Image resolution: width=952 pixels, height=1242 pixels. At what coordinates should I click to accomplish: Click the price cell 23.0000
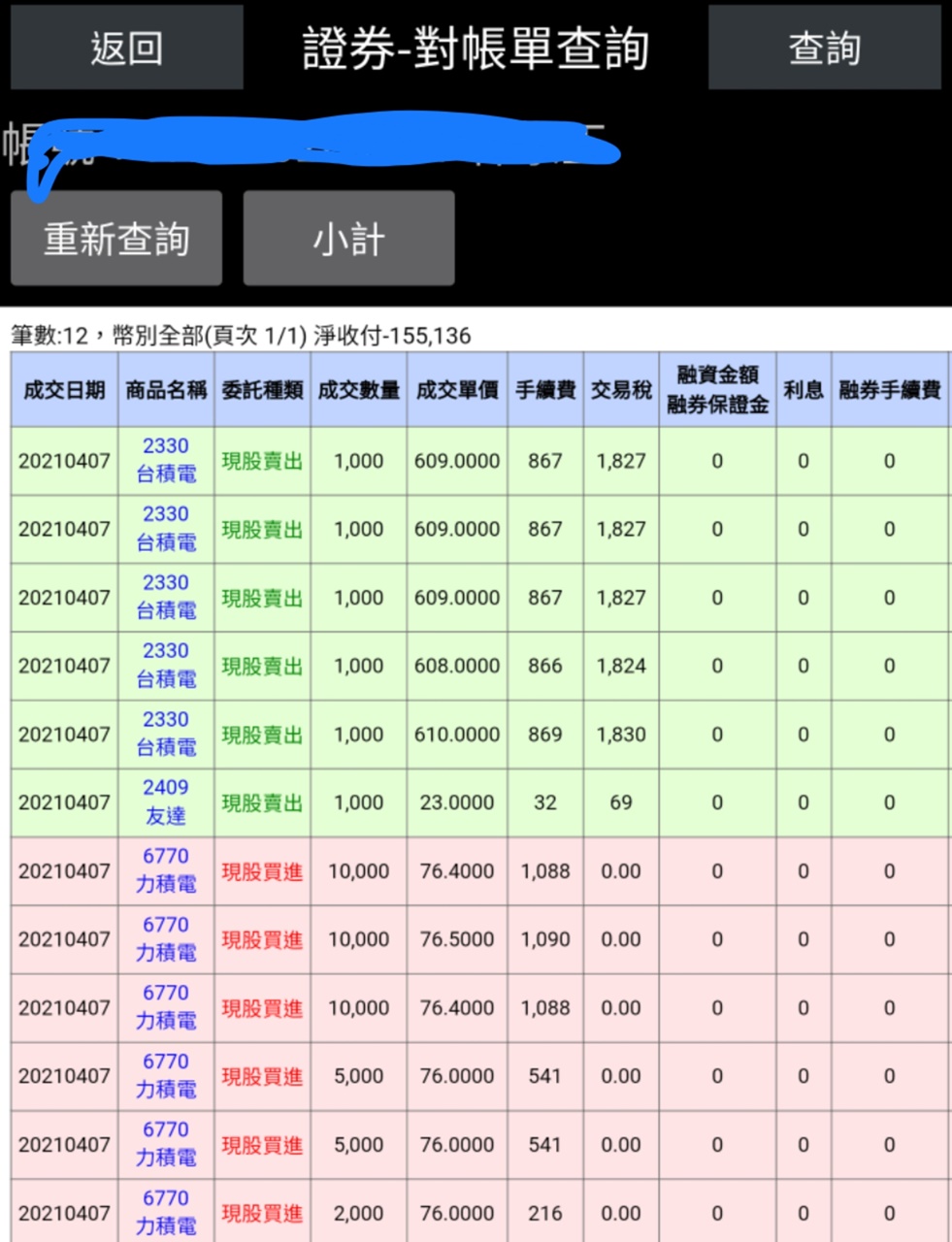point(457,802)
